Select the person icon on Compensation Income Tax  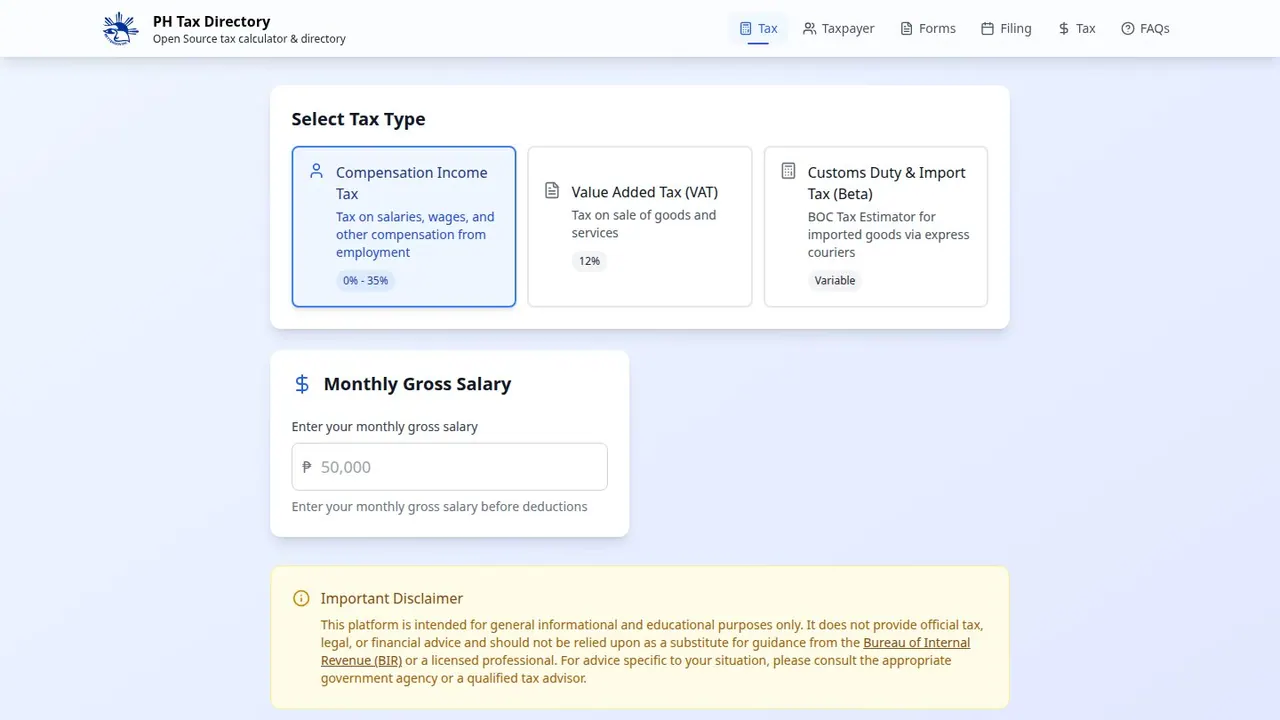tap(316, 171)
